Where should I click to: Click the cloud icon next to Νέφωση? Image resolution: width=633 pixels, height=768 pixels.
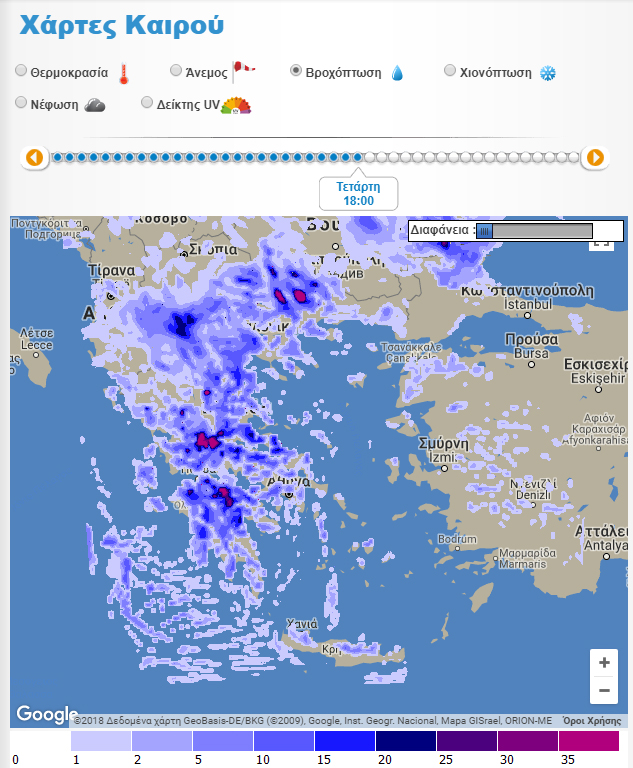tap(95, 104)
